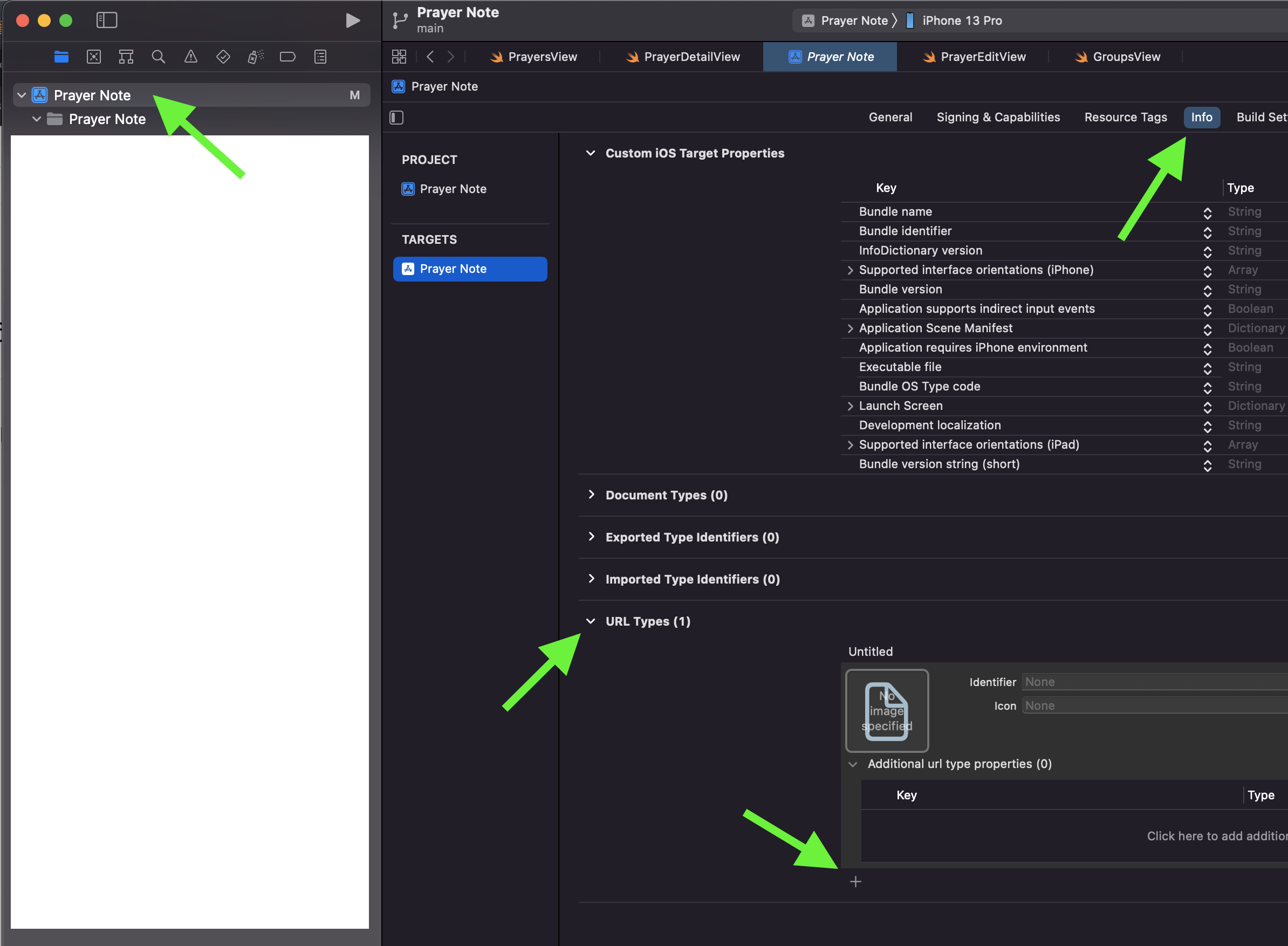Collapse the URL Types section
This screenshot has height=946, width=1288.
point(591,621)
